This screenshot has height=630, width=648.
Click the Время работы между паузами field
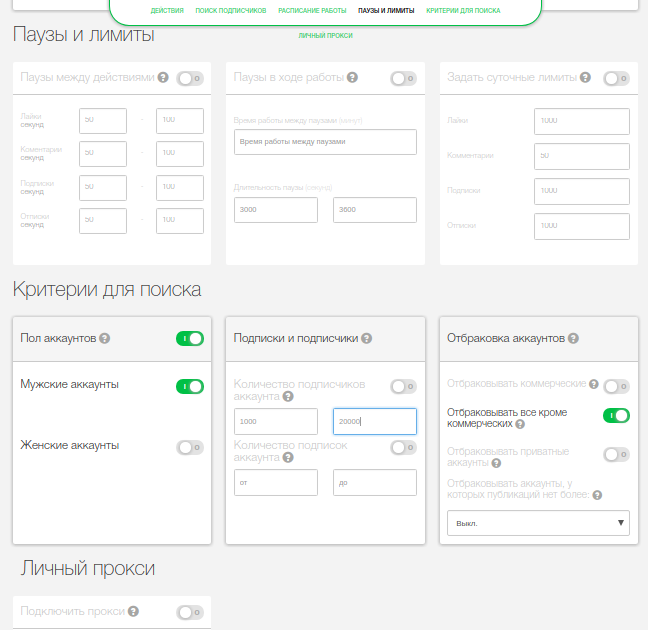325,142
